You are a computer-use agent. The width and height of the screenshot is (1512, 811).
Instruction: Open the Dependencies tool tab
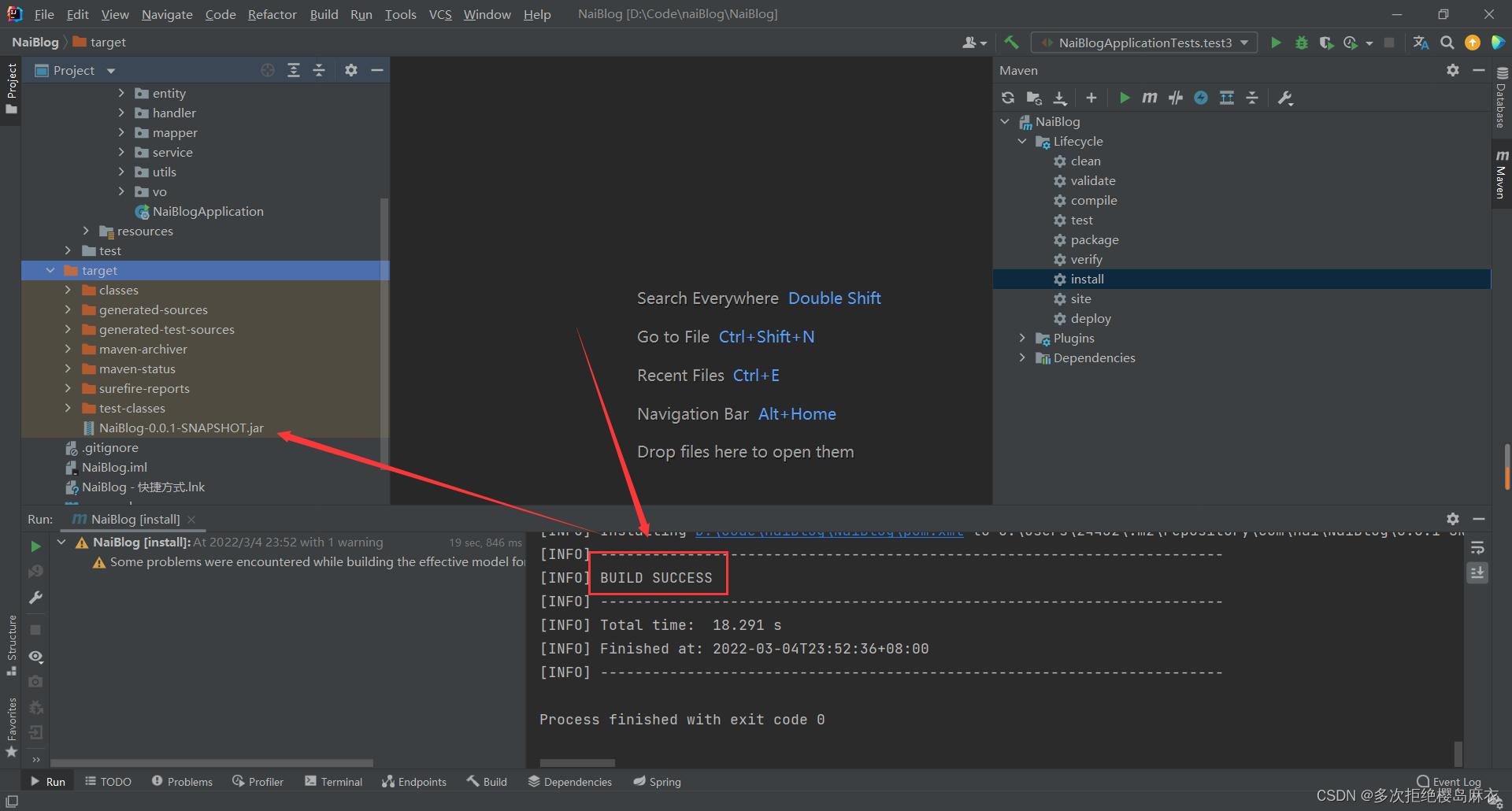coord(569,782)
